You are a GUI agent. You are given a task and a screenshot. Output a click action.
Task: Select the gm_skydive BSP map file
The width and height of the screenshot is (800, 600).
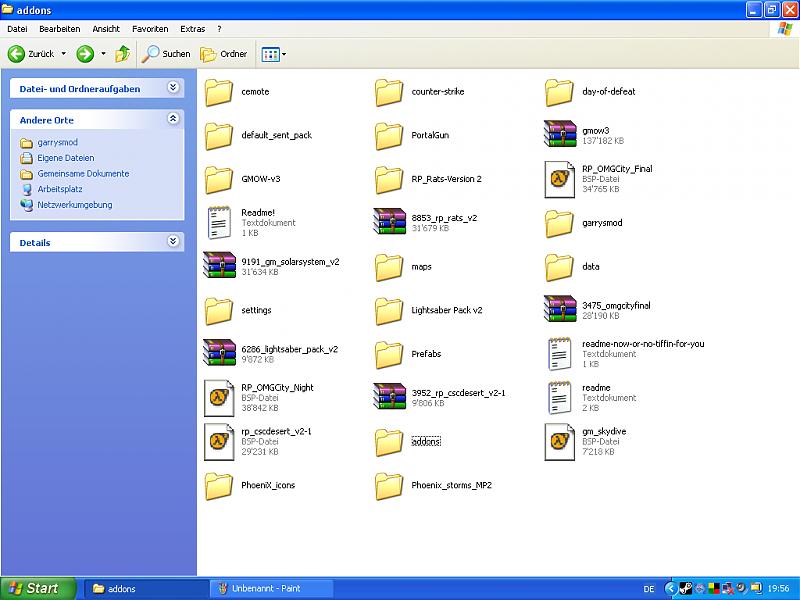pyautogui.click(x=561, y=441)
